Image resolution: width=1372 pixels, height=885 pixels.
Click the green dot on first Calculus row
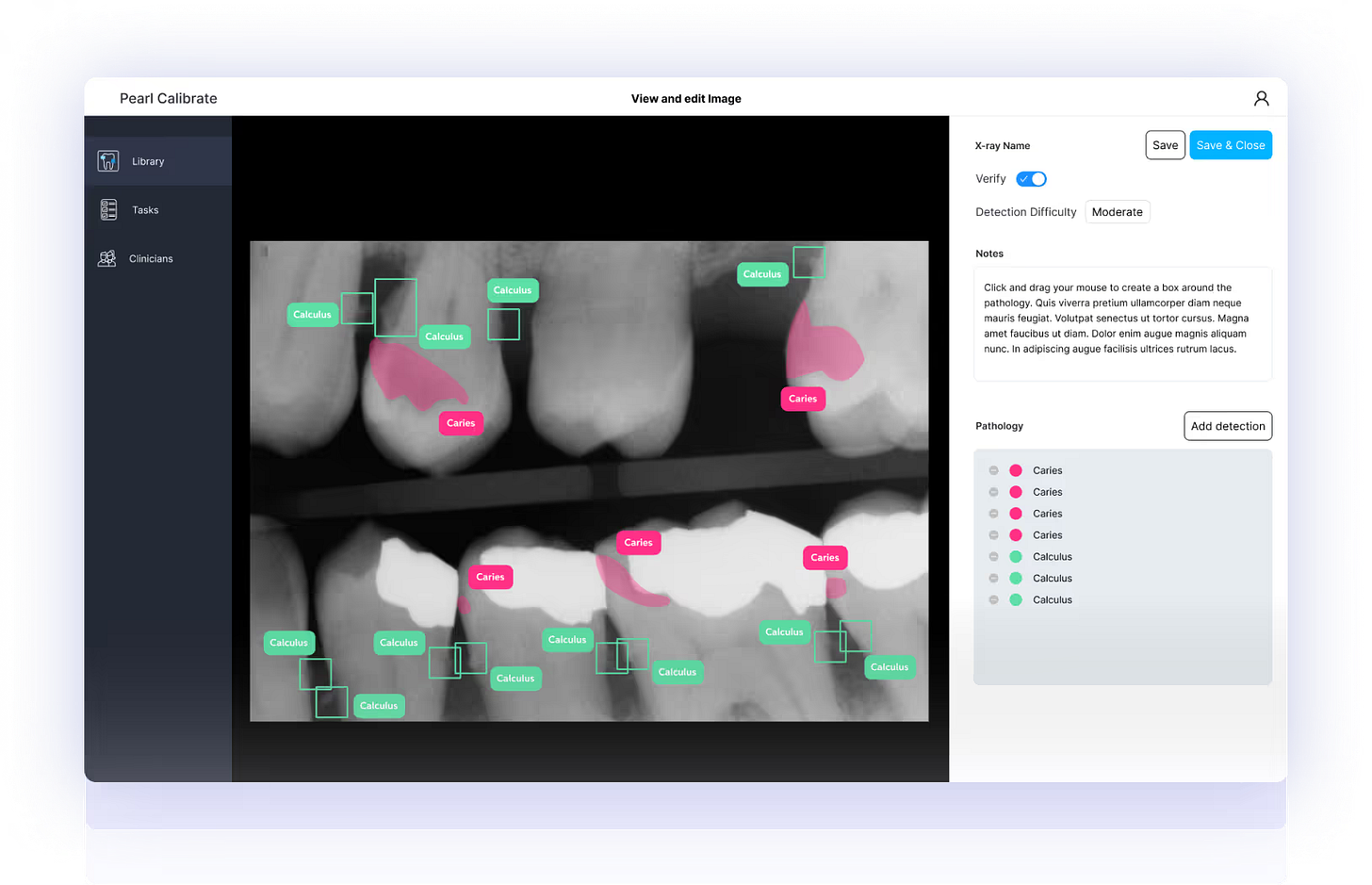1016,557
